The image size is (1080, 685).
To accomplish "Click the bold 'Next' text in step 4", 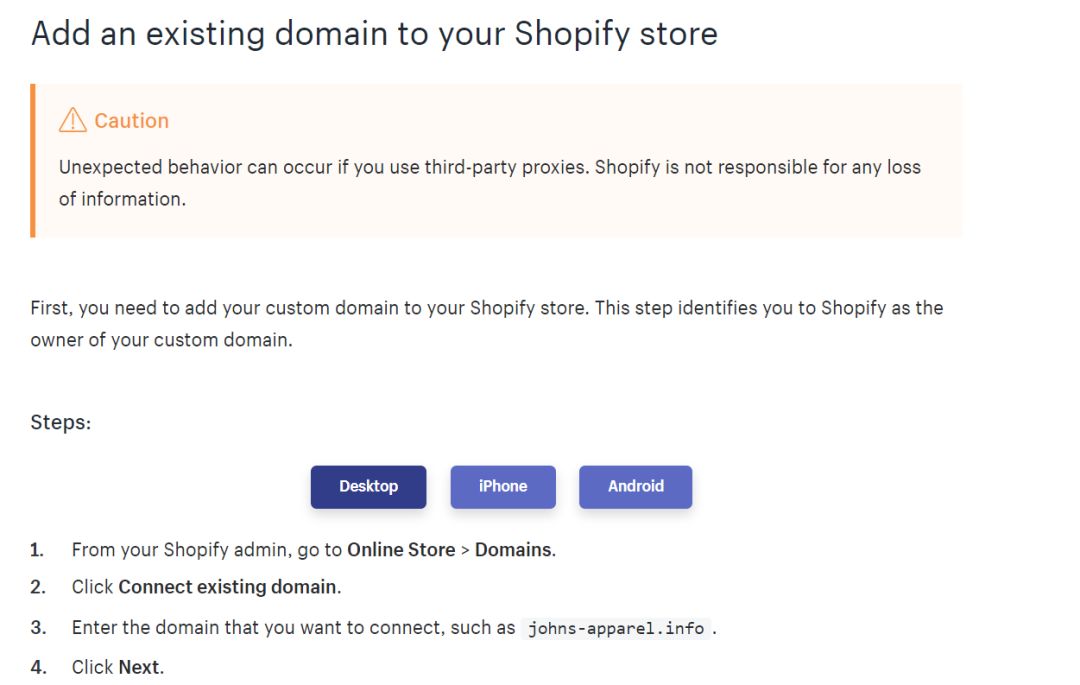I will pos(139,667).
